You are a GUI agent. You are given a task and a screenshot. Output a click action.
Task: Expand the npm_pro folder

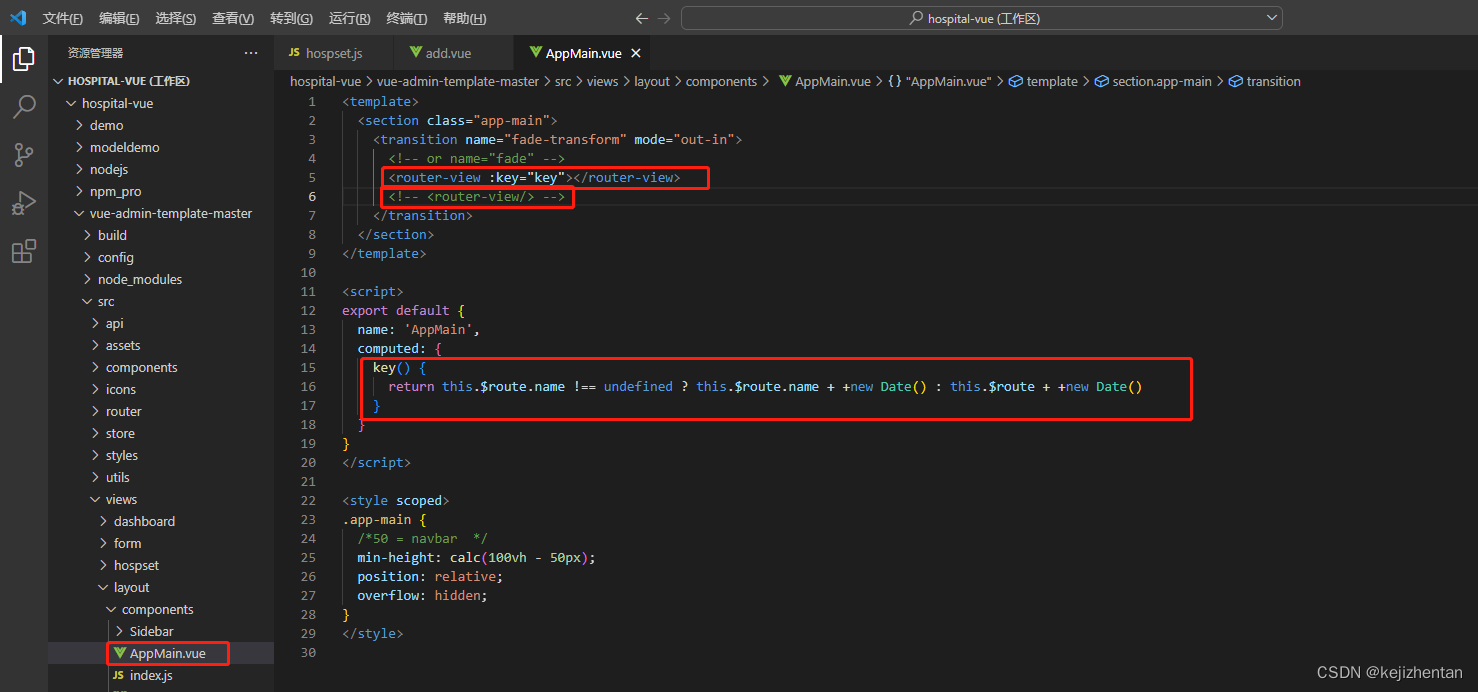coord(161,191)
